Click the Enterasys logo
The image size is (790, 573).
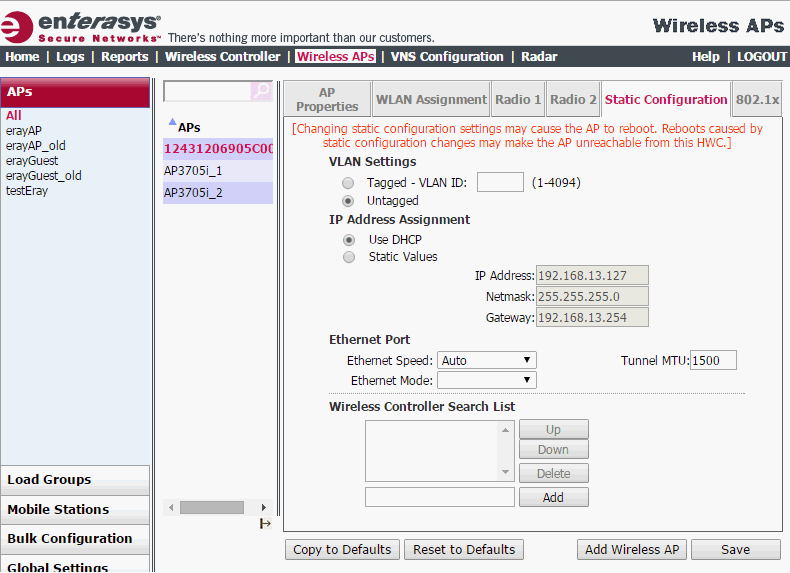(81, 27)
